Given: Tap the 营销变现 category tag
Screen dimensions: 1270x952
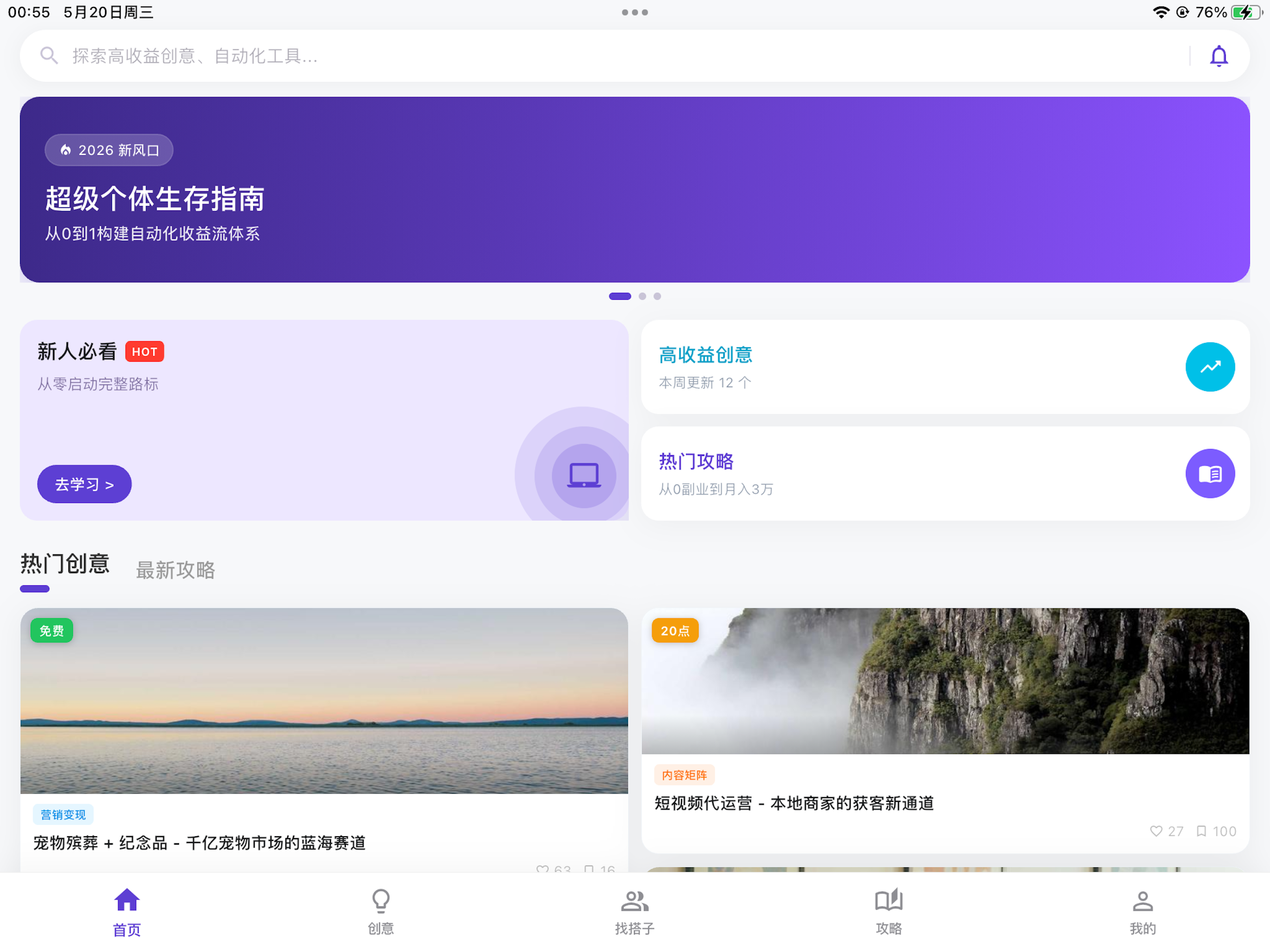Looking at the screenshot, I should 63,814.
